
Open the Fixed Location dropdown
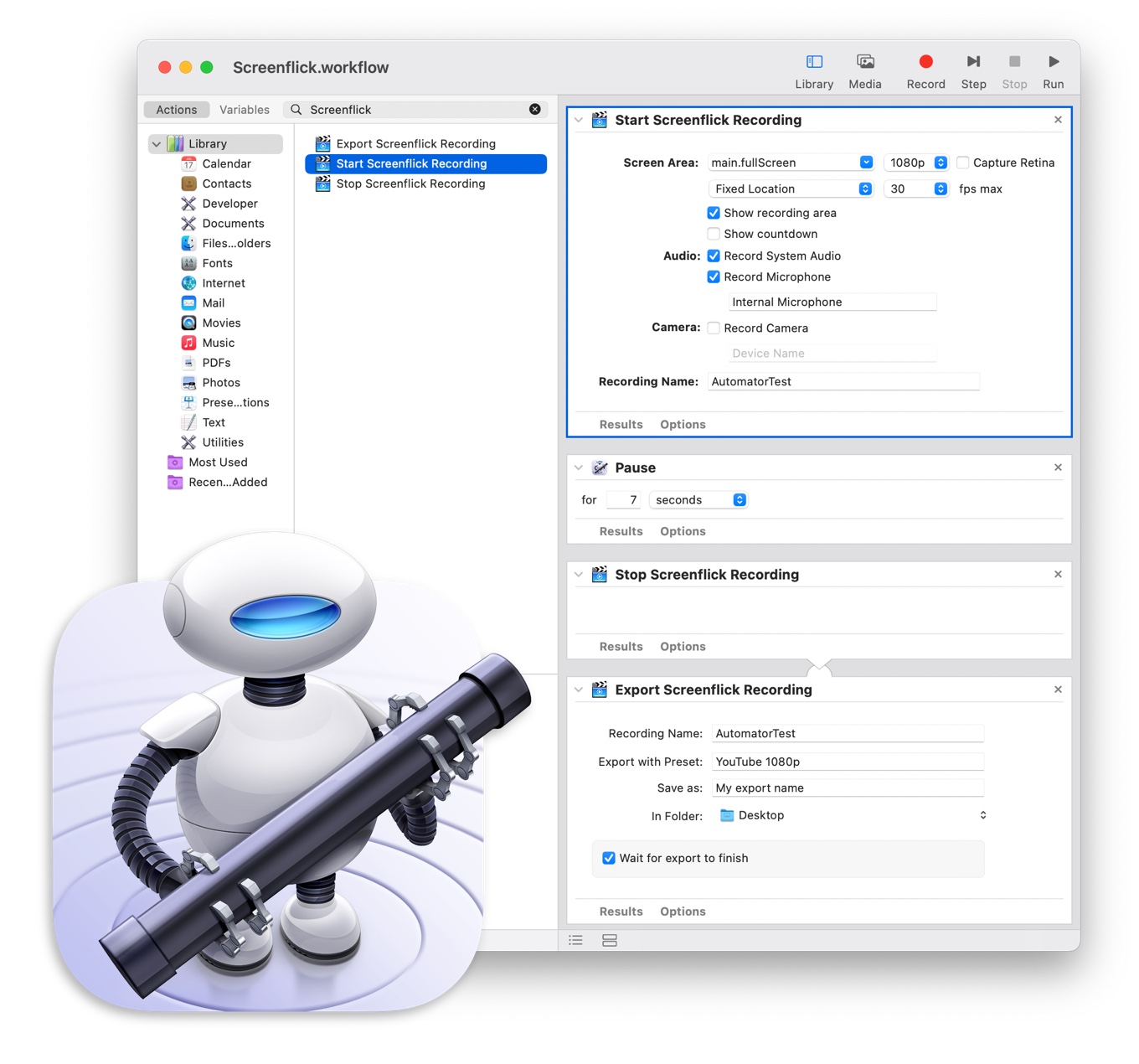(x=791, y=189)
